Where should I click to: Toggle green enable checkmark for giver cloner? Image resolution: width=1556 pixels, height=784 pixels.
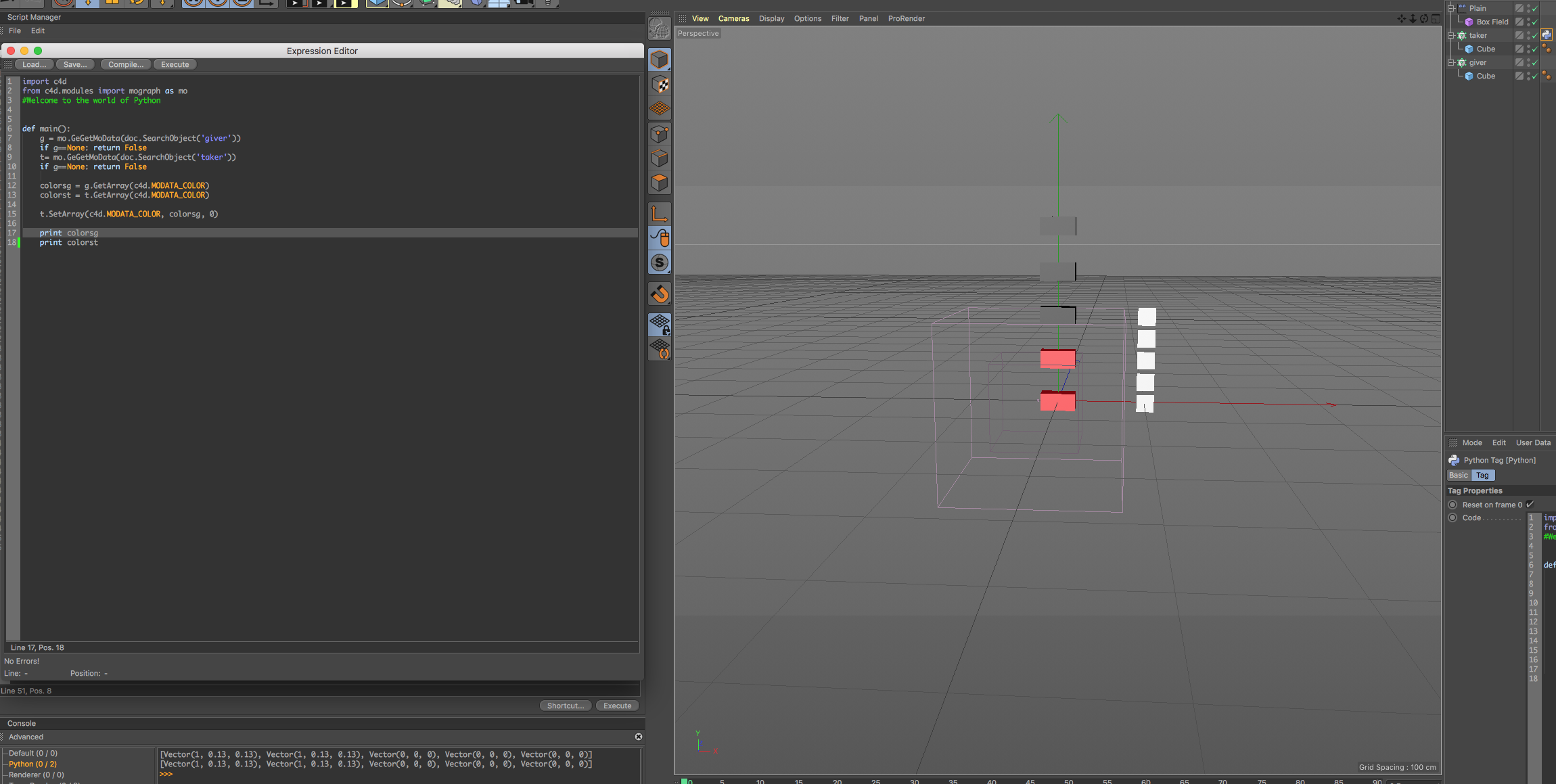(x=1534, y=63)
